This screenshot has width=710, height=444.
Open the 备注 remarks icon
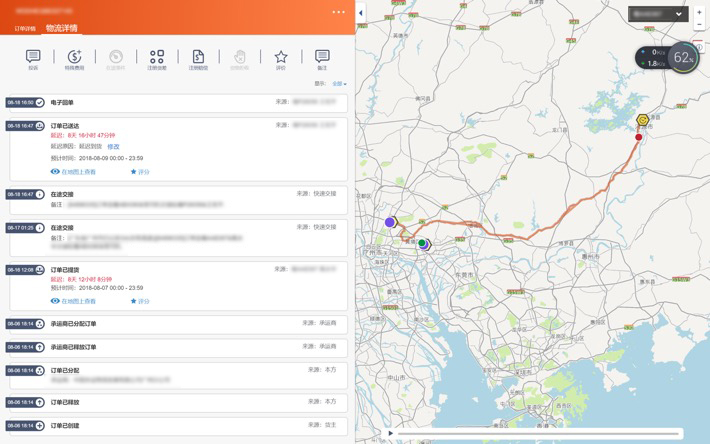pos(322,58)
